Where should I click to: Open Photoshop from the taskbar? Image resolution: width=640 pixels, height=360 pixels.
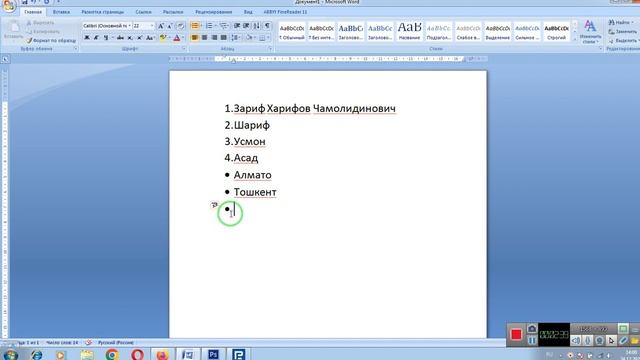[213, 355]
